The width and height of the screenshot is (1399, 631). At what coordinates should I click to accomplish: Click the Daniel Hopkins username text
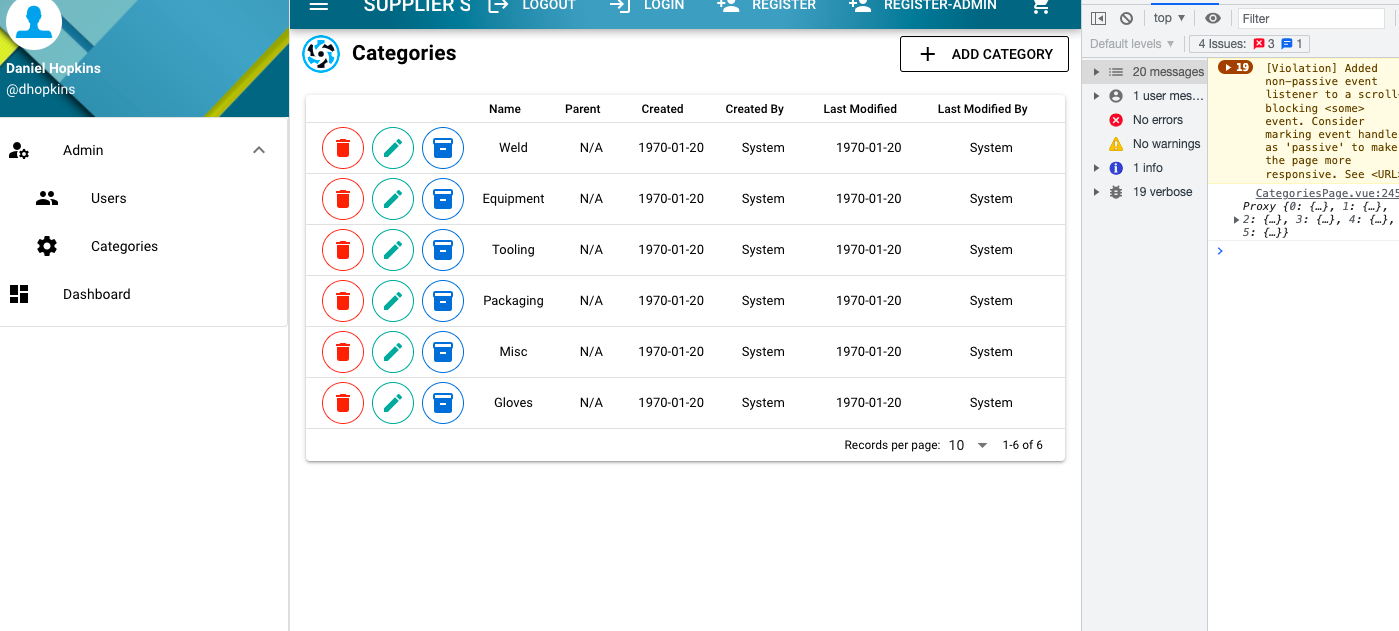coord(53,68)
